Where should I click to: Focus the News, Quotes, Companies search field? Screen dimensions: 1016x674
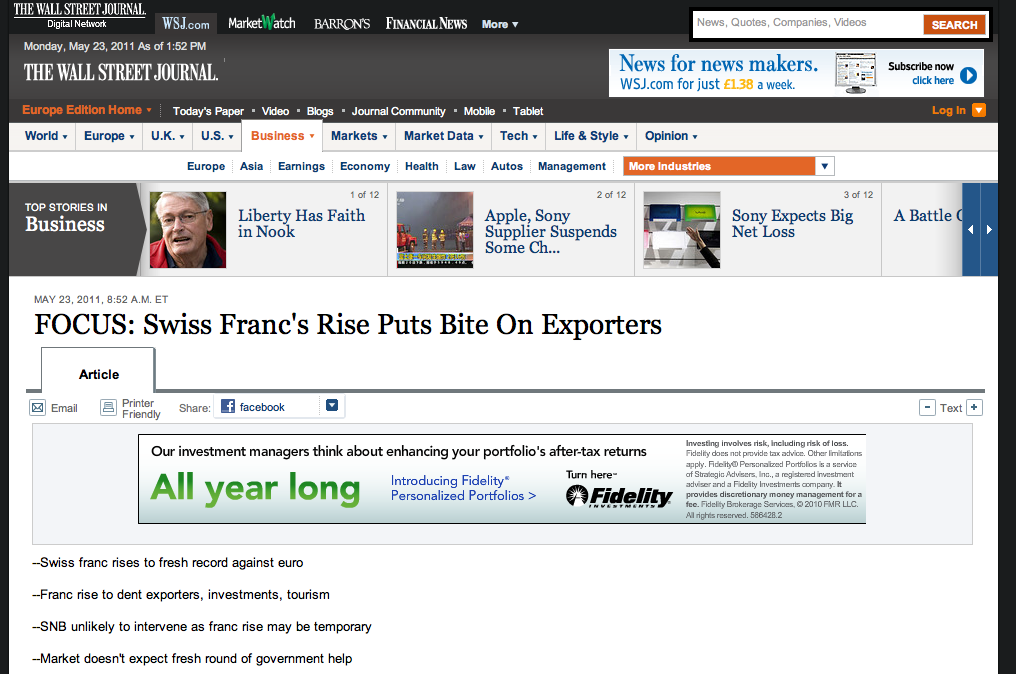click(x=808, y=23)
